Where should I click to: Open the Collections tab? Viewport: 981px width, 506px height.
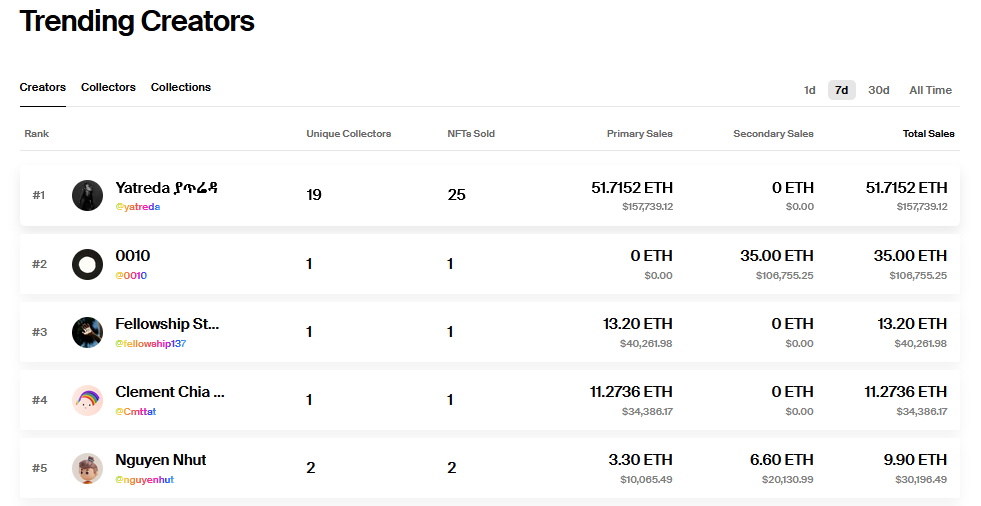pyautogui.click(x=181, y=88)
